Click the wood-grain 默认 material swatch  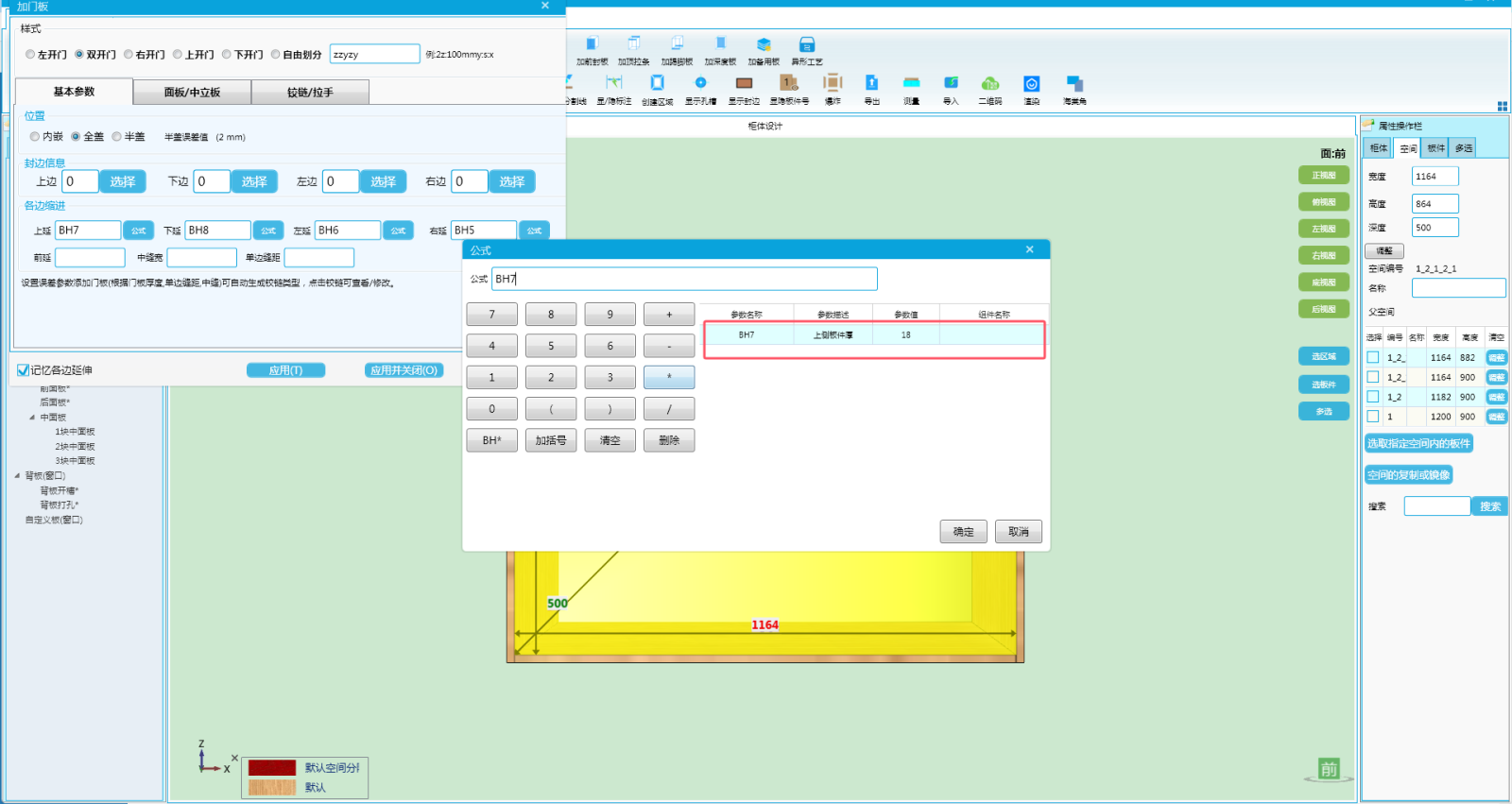272,787
